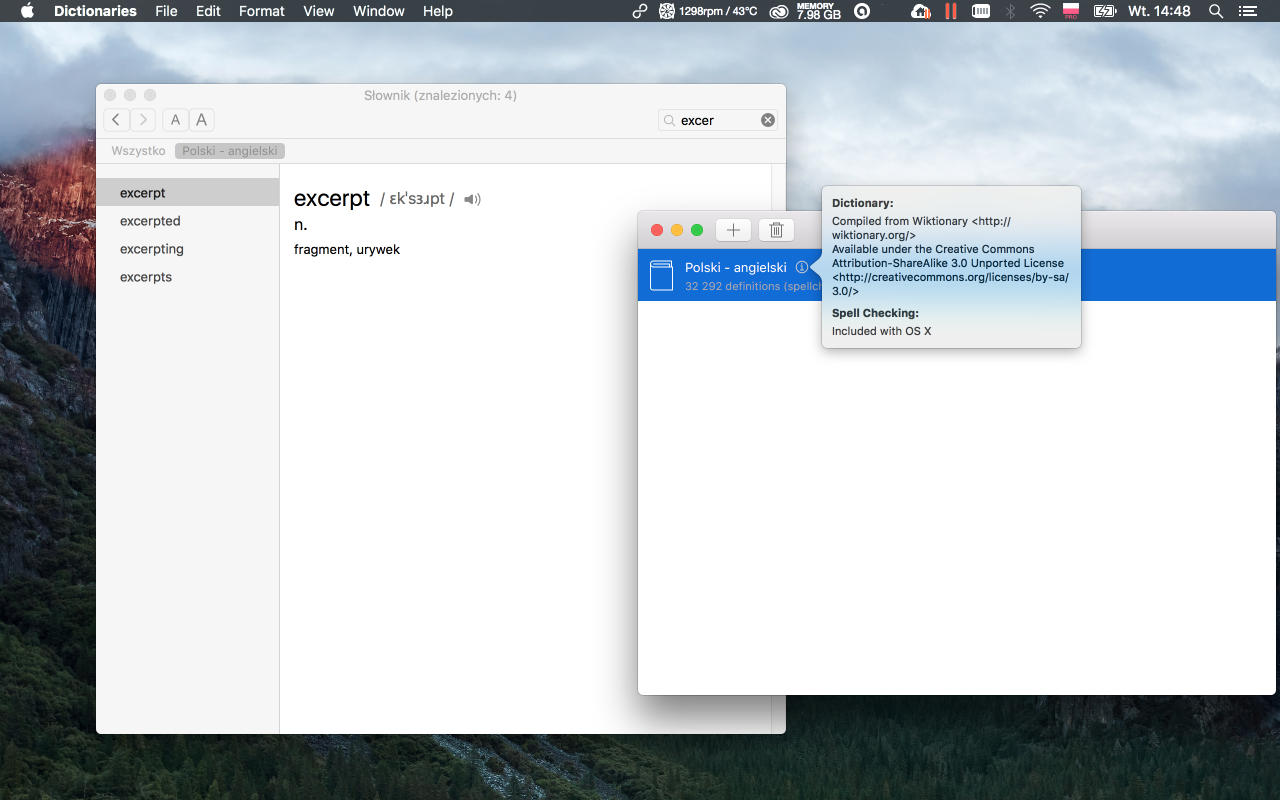This screenshot has width=1280, height=800.
Task: Select excerpted in the results list
Action: [188, 221]
